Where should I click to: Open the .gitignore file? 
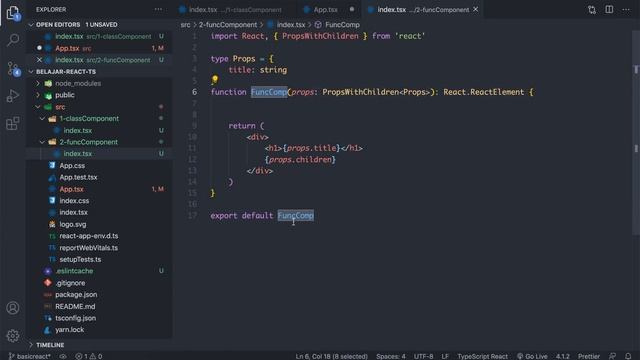pyautogui.click(x=99, y=283)
